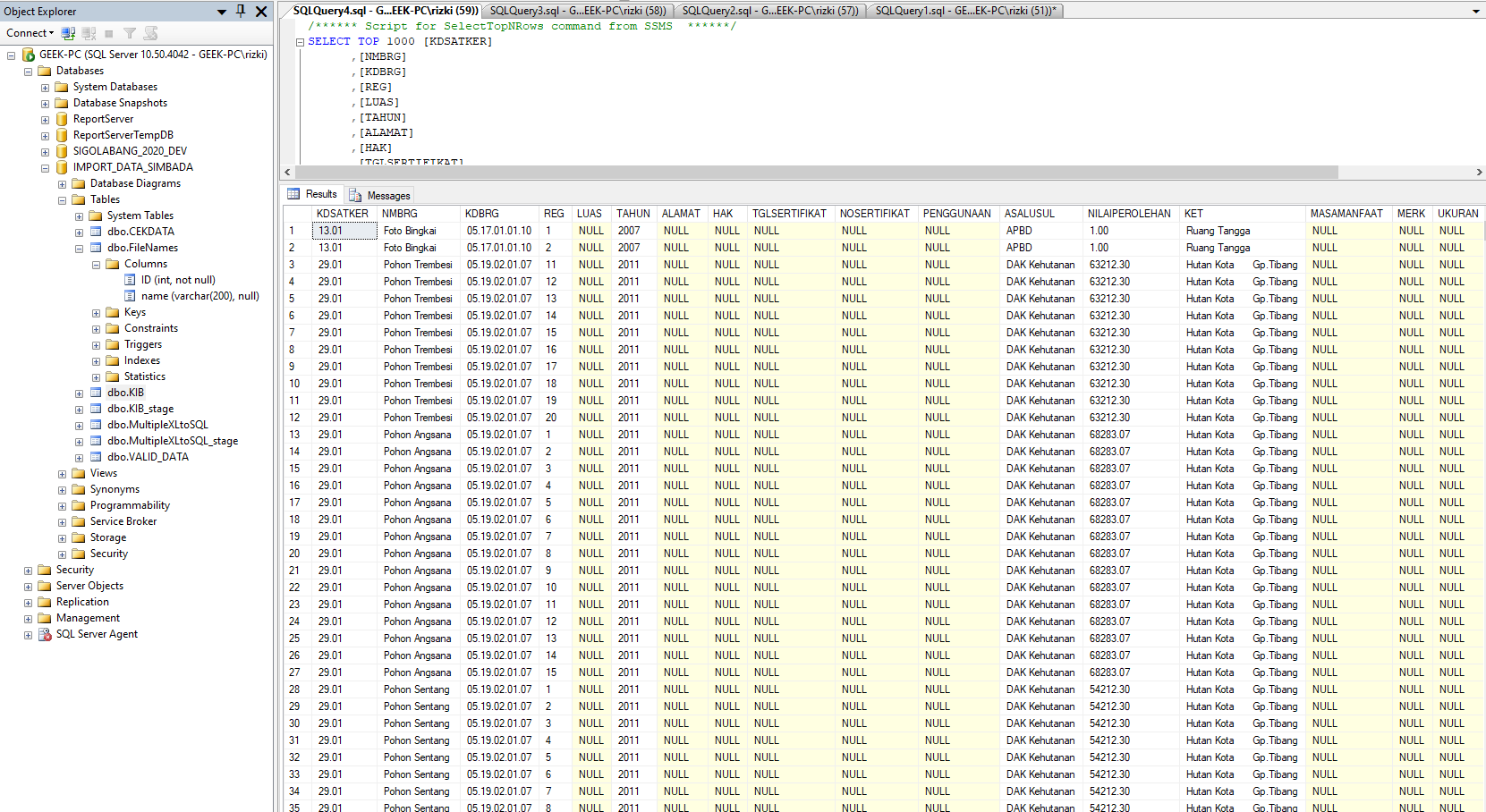The image size is (1486, 812).
Task: Open the Messages tab
Action: pyautogui.click(x=380, y=195)
